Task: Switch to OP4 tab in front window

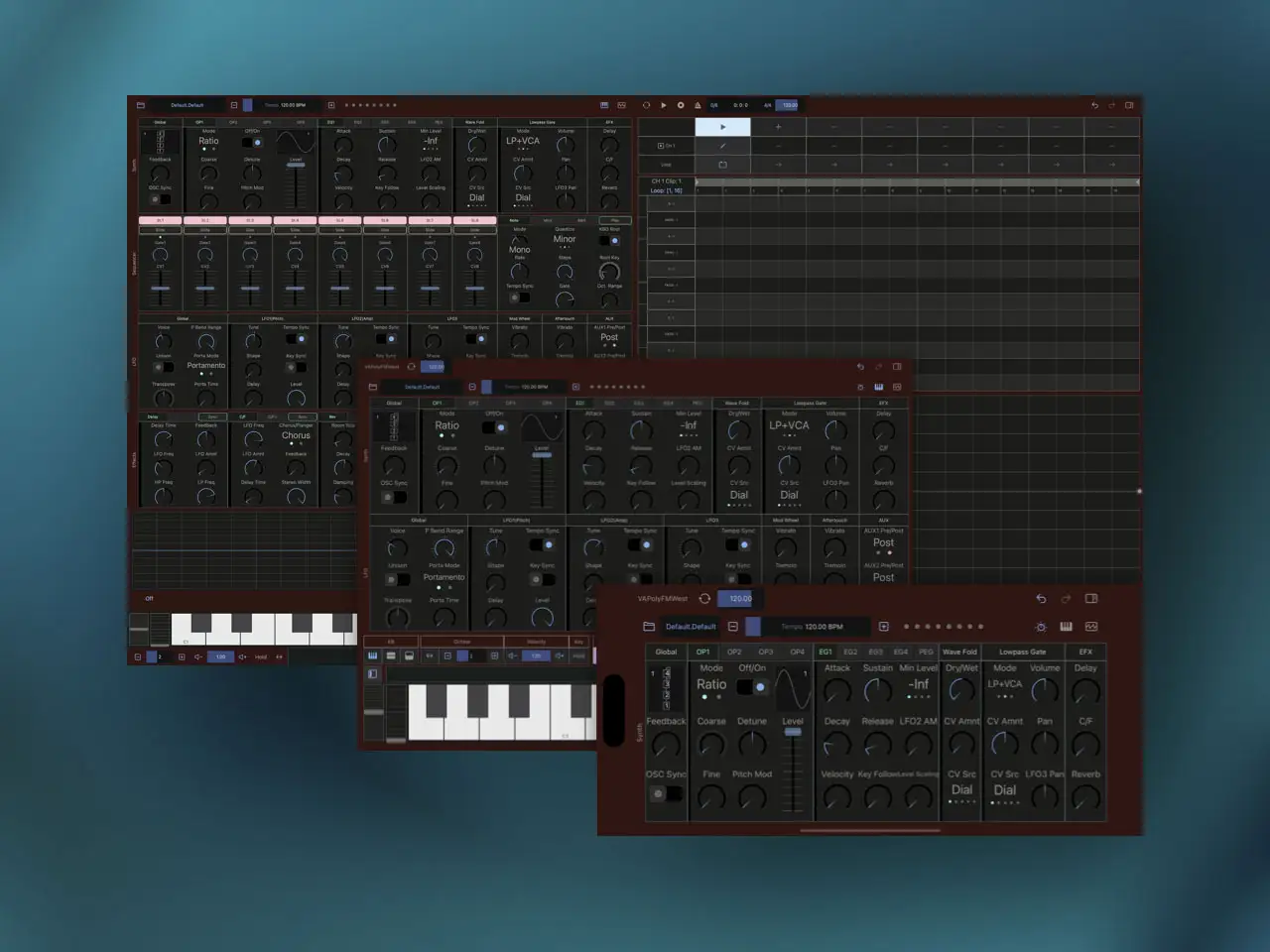Action: coord(798,652)
